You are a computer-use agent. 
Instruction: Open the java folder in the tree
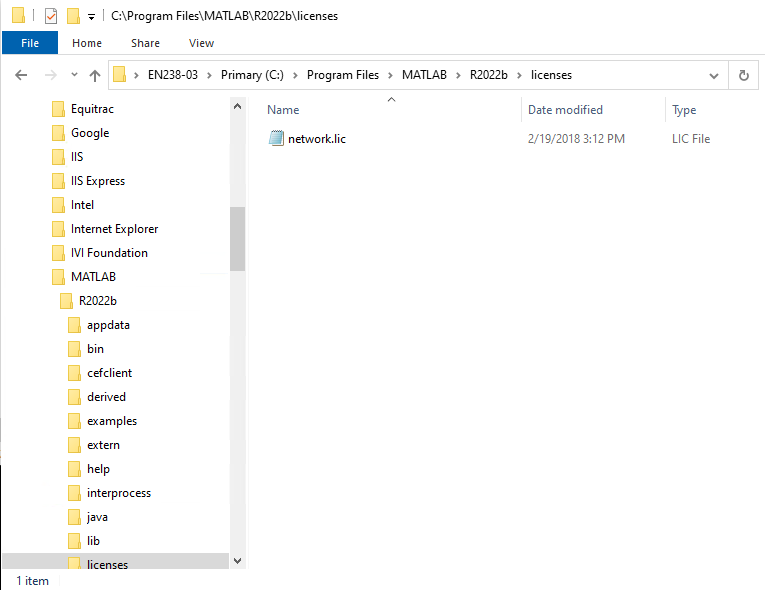97,517
